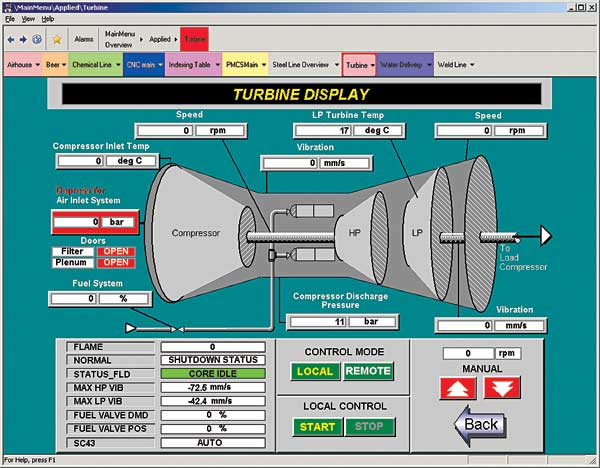Switch control mode to LOCAL
The height and width of the screenshot is (468, 600).
coord(315,371)
